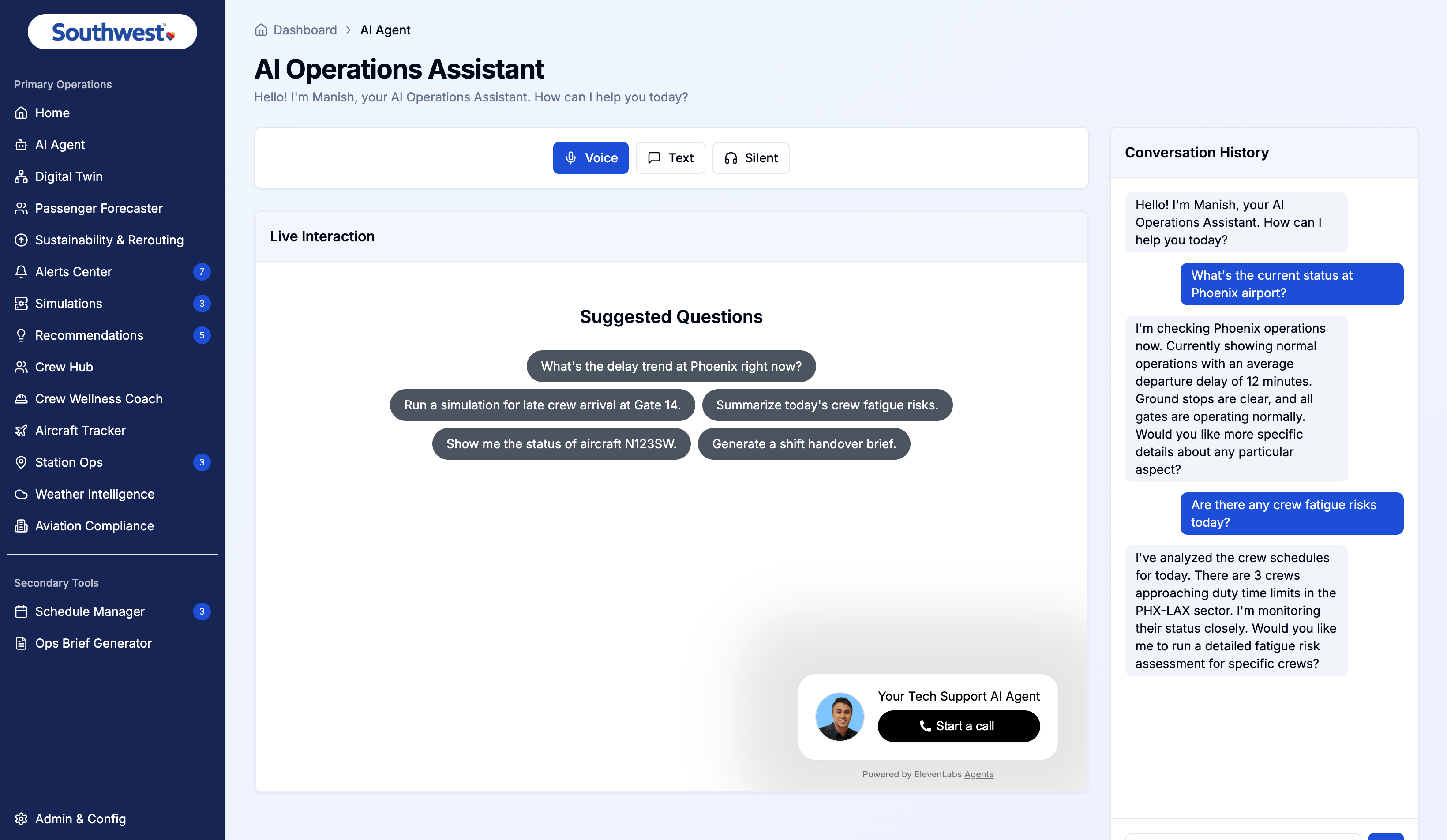Click the Schedule Manager badge showing 3
Screen dimensions: 1447x840
202,611
